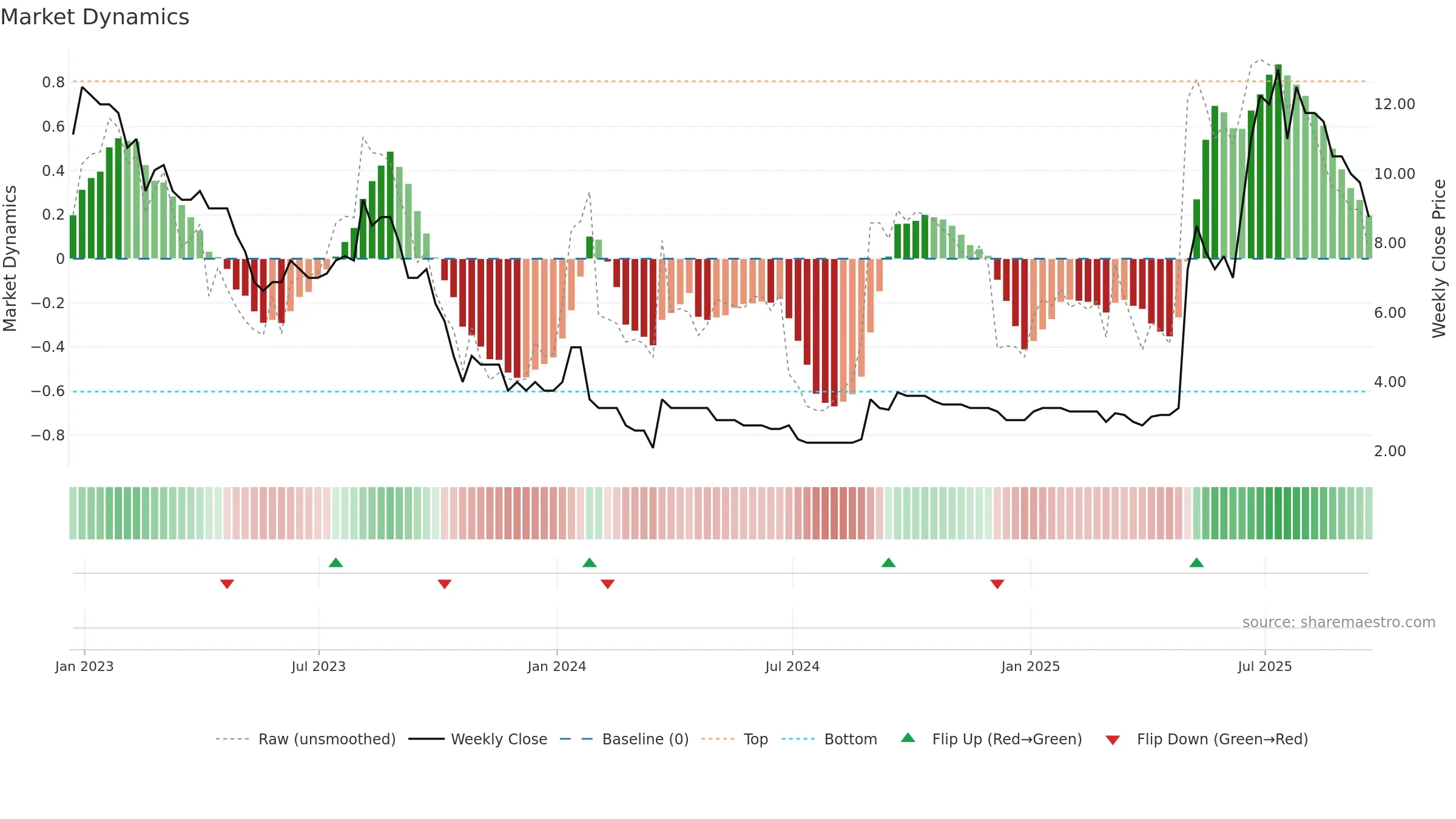This screenshot has width=1456, height=819.
Task: Click the 12.00 right axis price label
Action: [1395, 104]
